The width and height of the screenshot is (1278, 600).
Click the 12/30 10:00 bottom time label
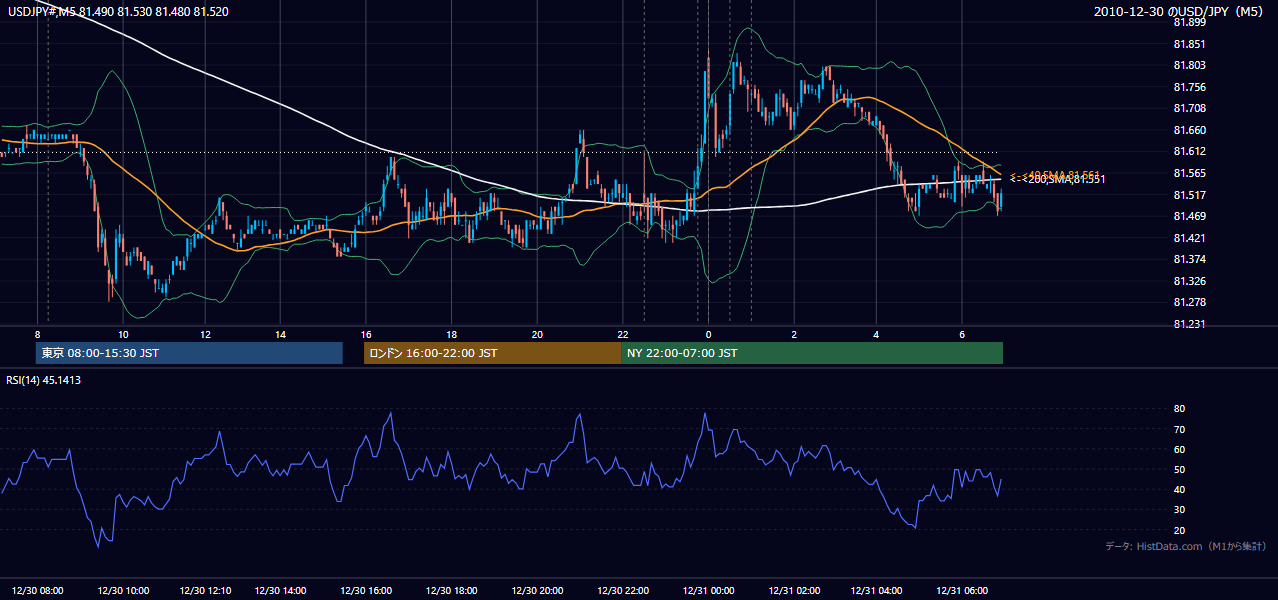coord(124,590)
